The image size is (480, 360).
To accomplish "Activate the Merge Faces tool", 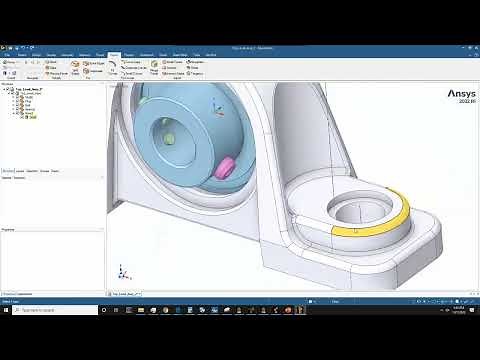I will tap(154, 68).
